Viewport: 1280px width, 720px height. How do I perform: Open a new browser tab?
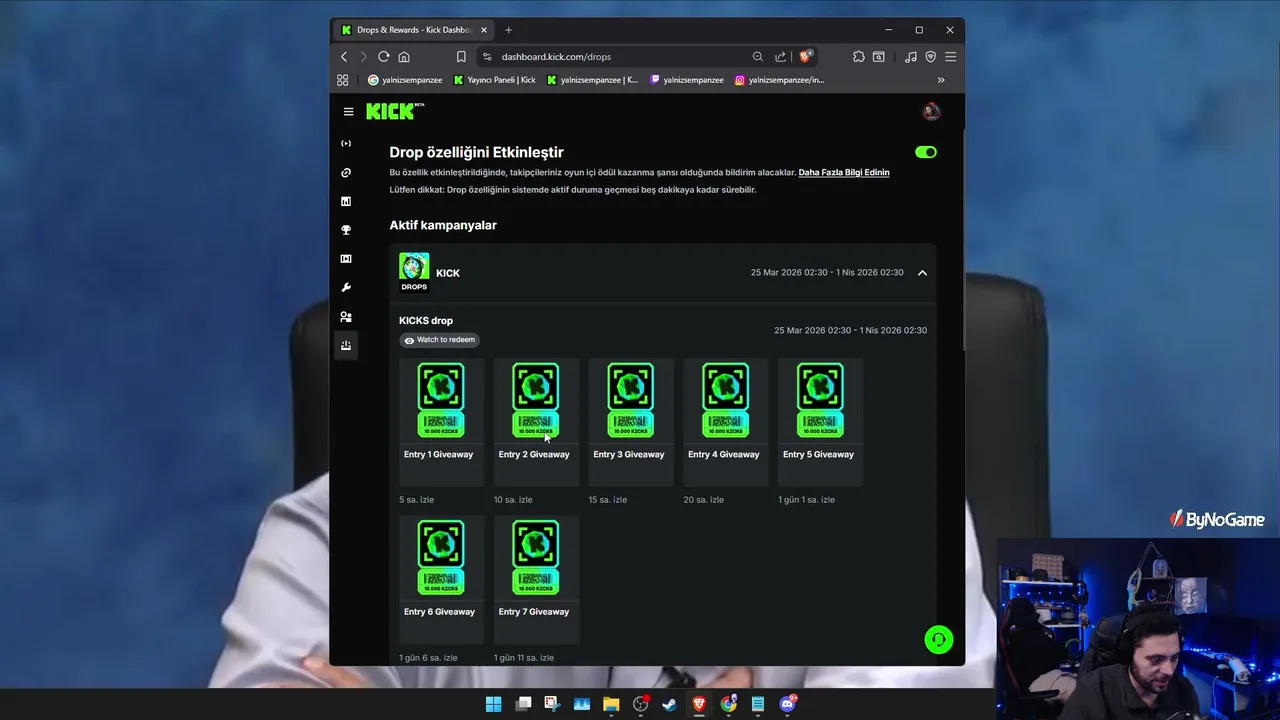click(x=508, y=30)
